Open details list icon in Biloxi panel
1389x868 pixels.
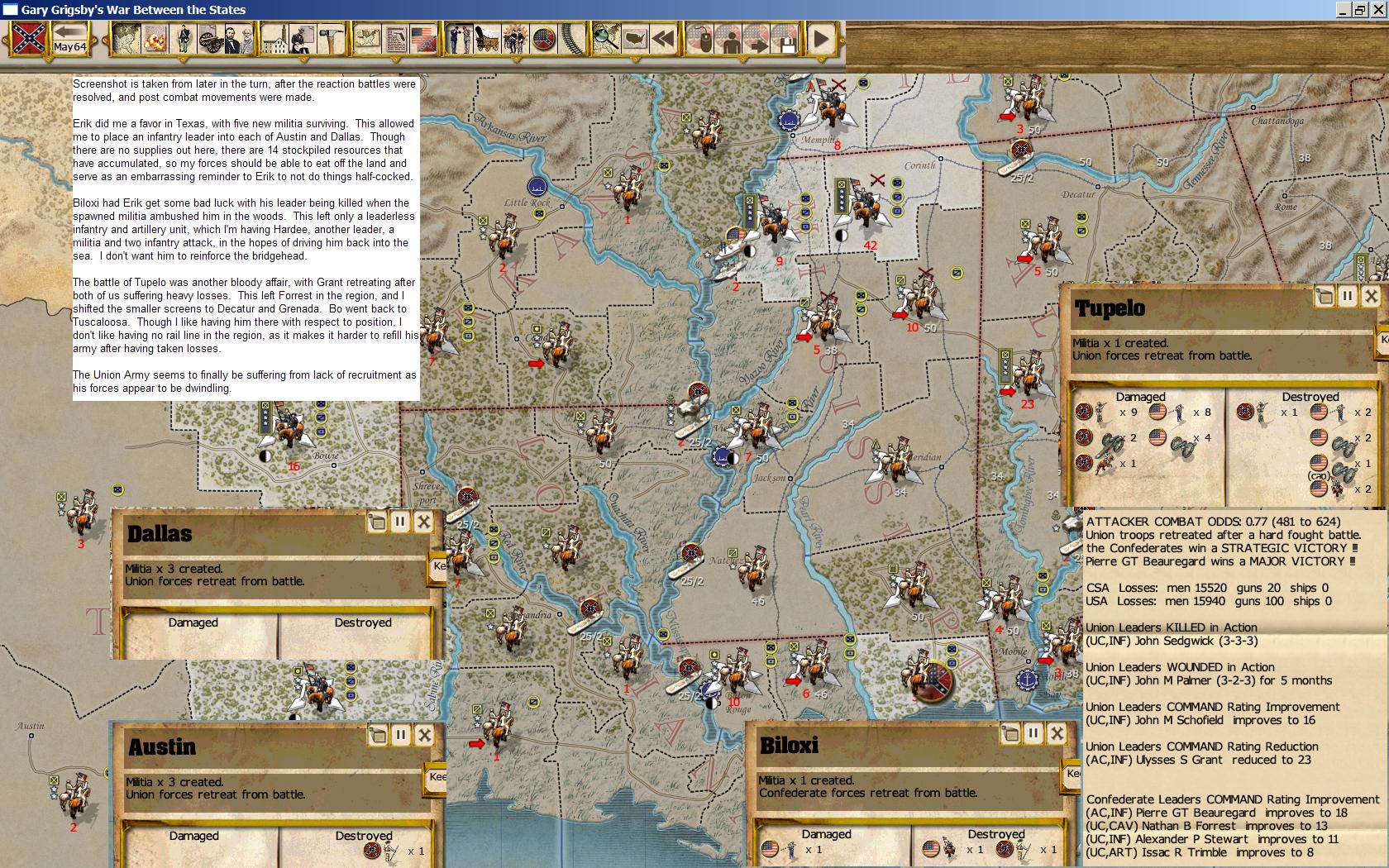tap(1010, 733)
